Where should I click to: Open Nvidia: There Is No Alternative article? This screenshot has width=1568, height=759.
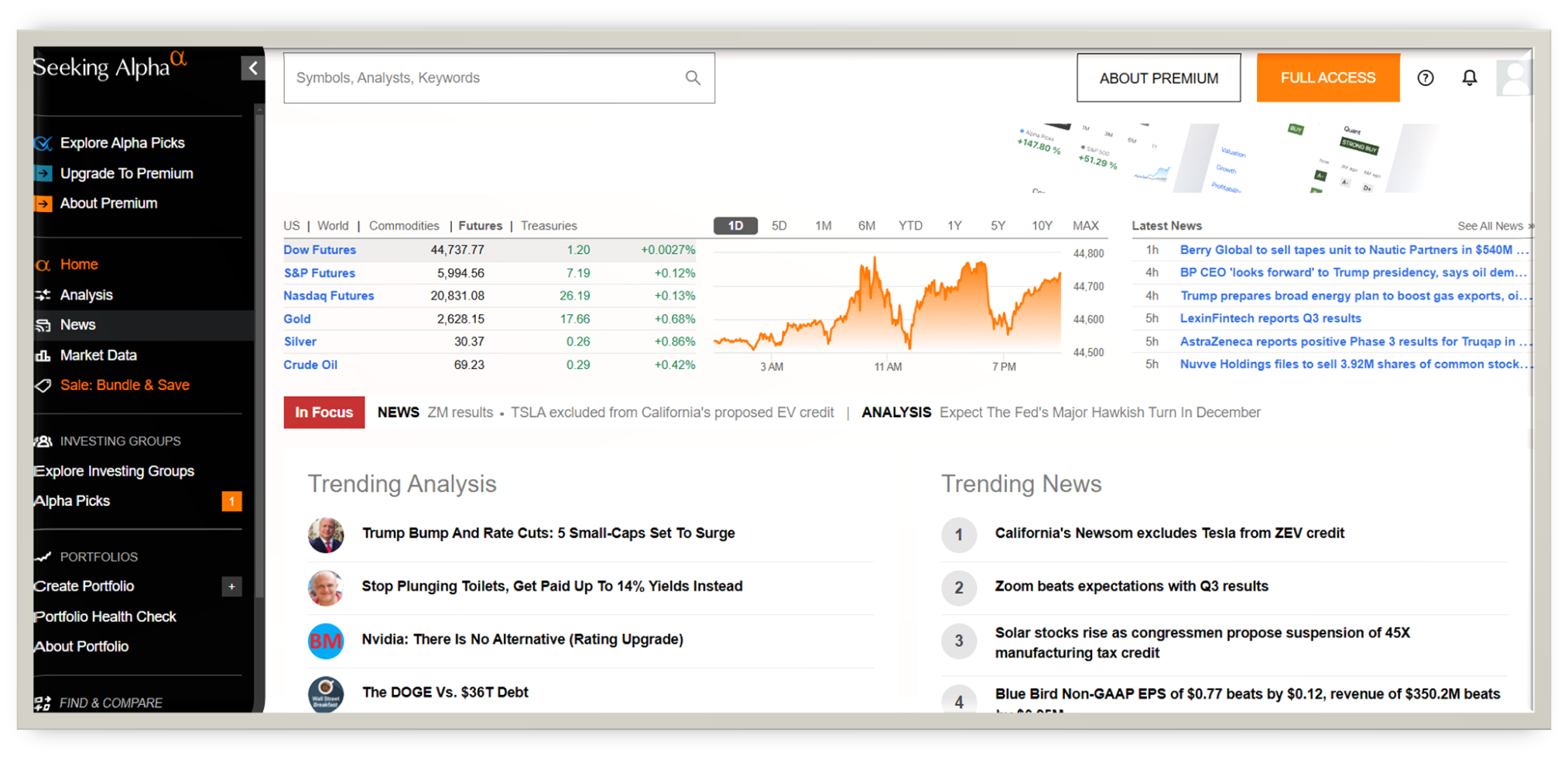522,640
